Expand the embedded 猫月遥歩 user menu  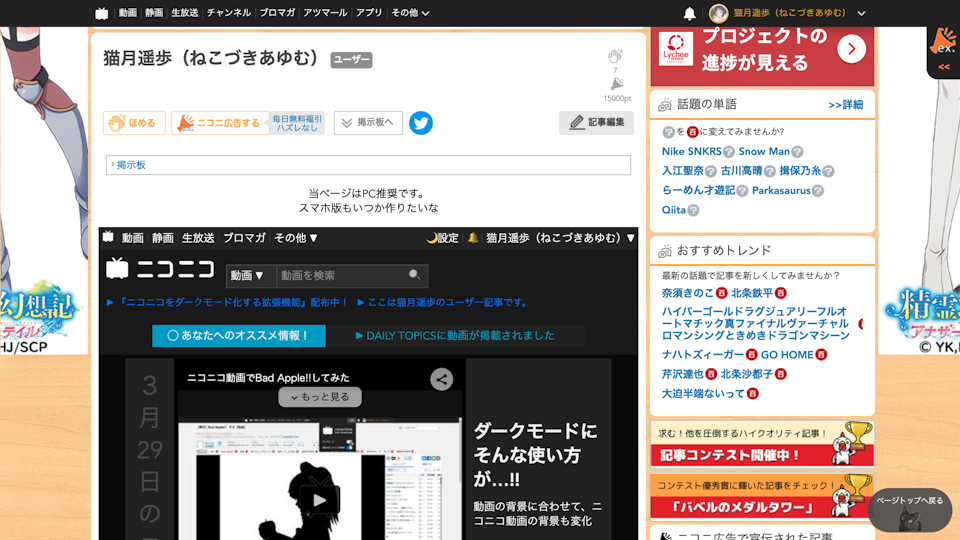[x=560, y=238]
